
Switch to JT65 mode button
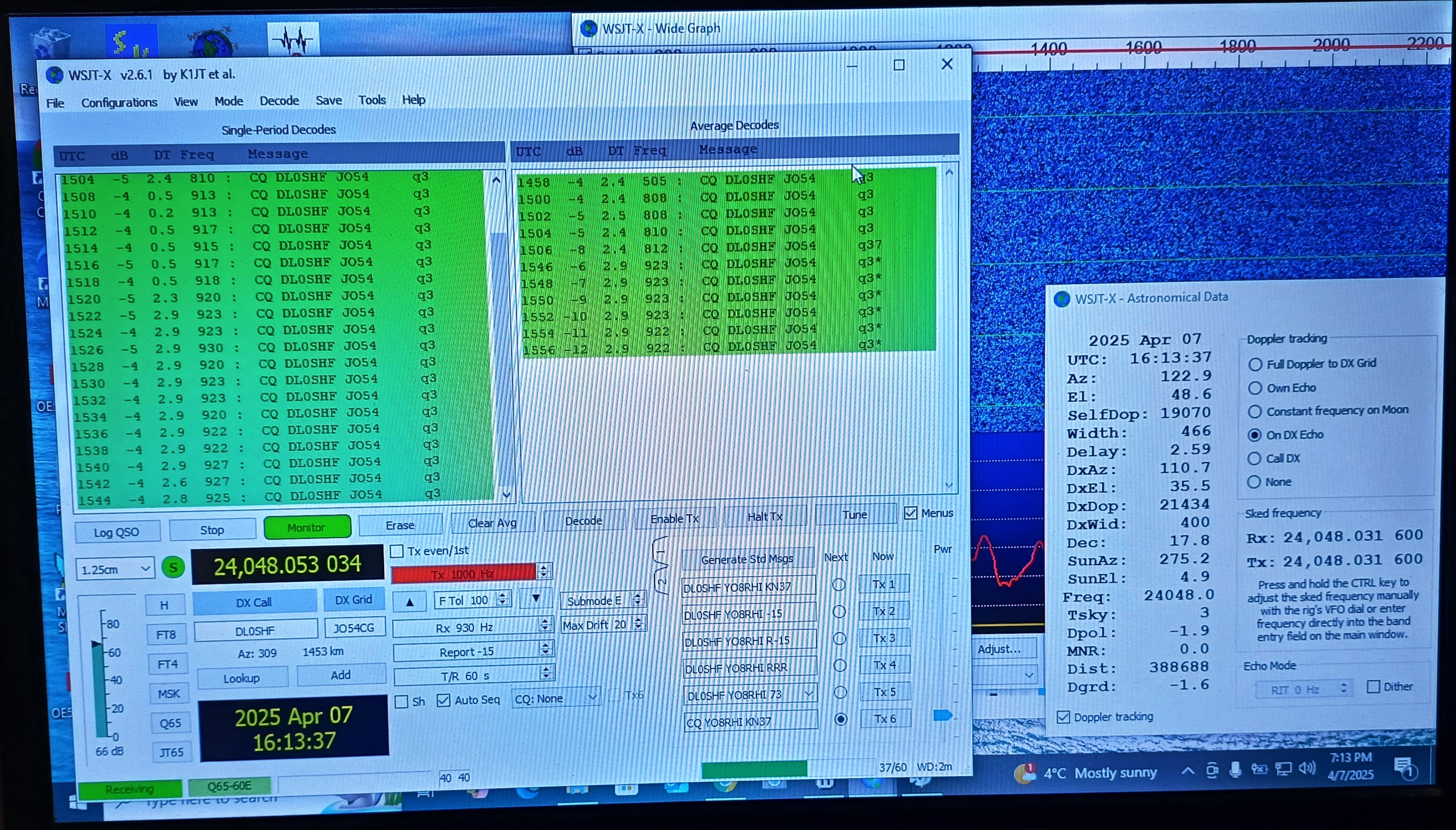tap(171, 753)
